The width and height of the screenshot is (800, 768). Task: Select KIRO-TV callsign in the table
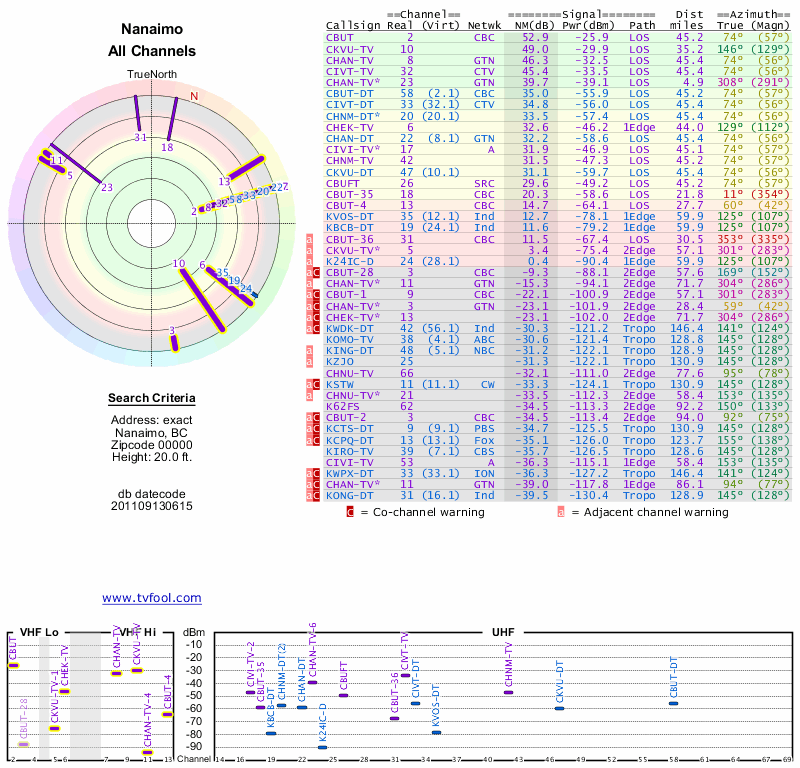[349, 452]
